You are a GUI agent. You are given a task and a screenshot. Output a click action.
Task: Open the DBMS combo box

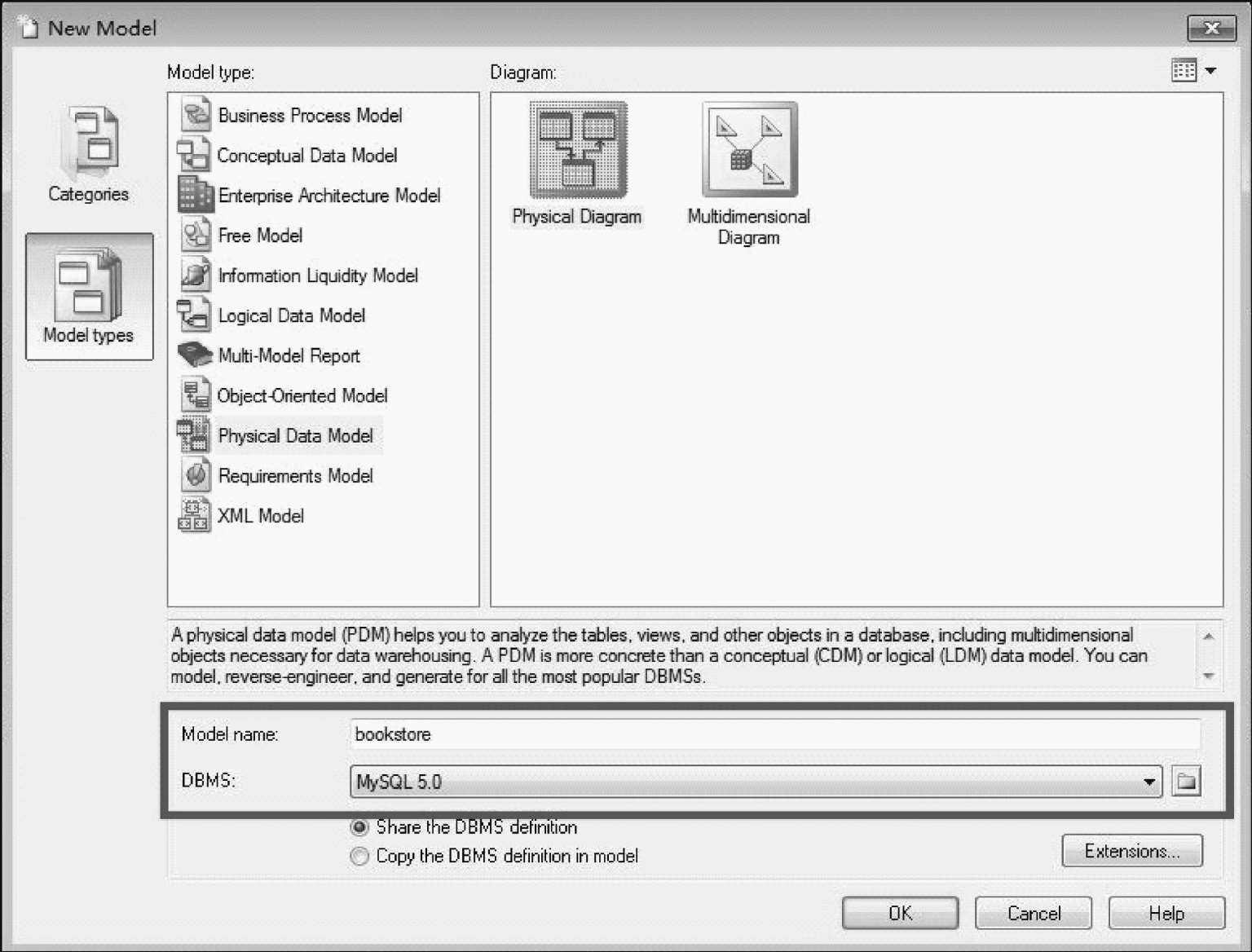click(x=756, y=782)
